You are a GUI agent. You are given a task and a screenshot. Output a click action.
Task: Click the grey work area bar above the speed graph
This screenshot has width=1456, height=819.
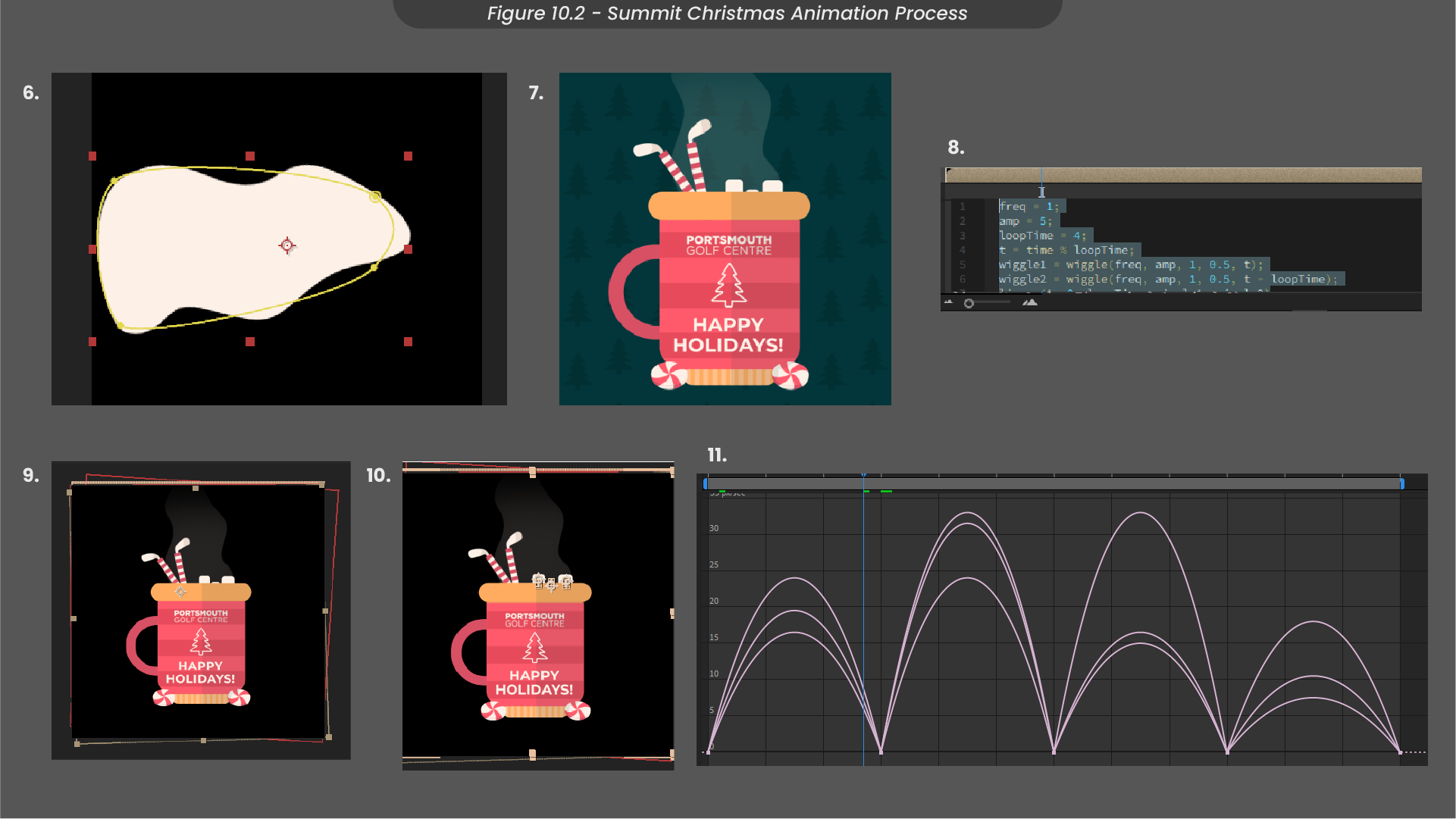(1054, 483)
